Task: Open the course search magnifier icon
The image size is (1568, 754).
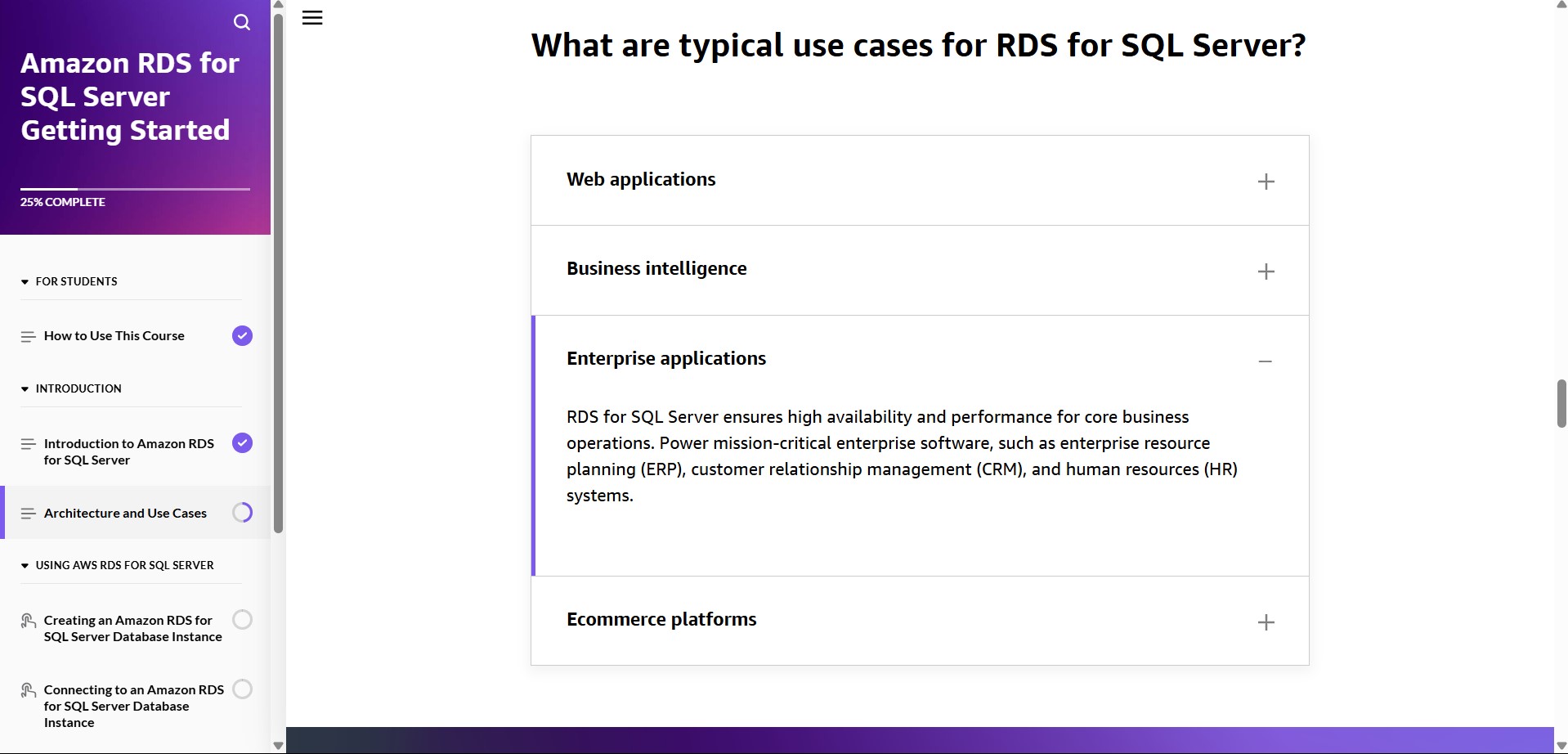Action: (x=242, y=22)
